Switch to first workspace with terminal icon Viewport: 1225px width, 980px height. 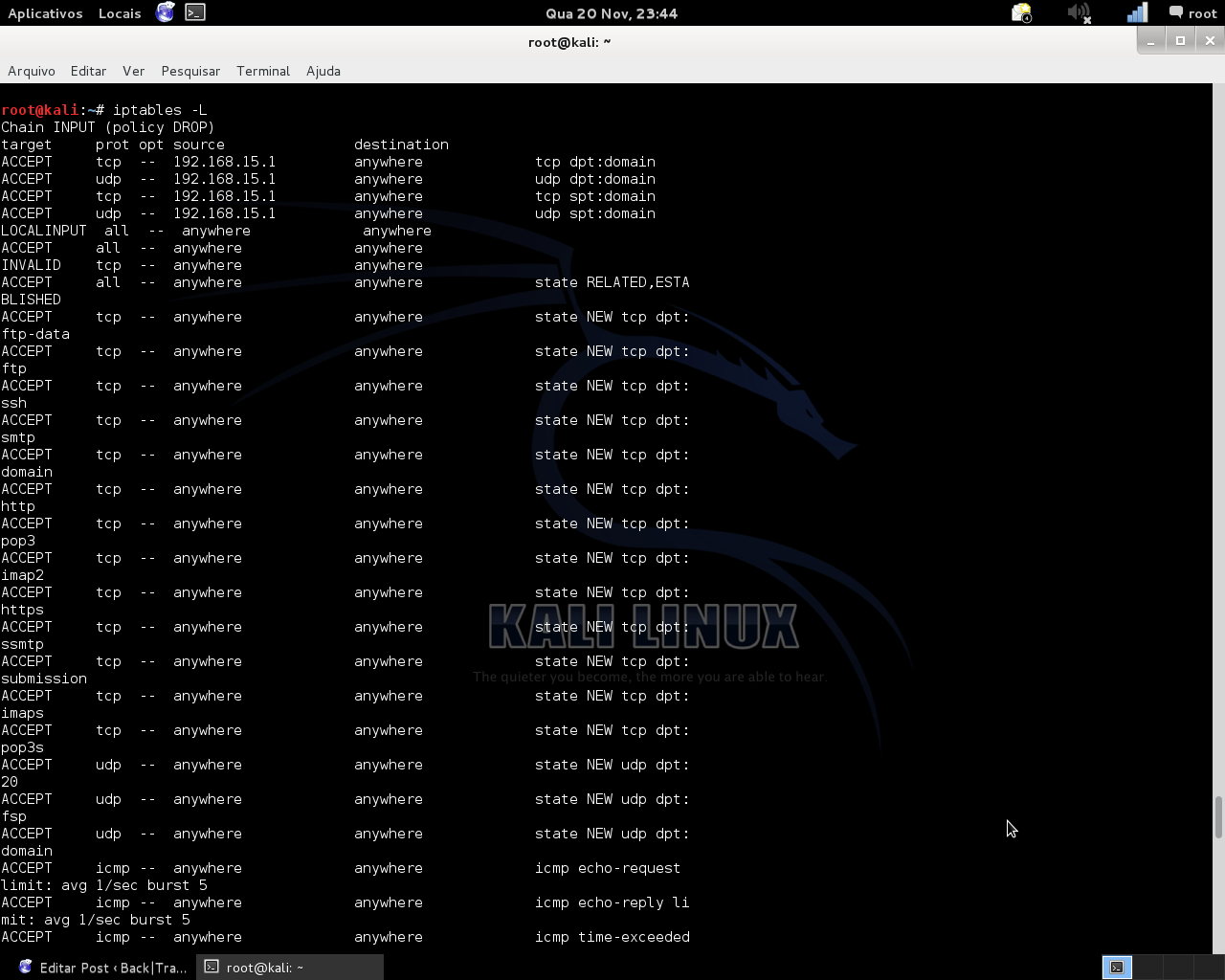(x=1117, y=968)
